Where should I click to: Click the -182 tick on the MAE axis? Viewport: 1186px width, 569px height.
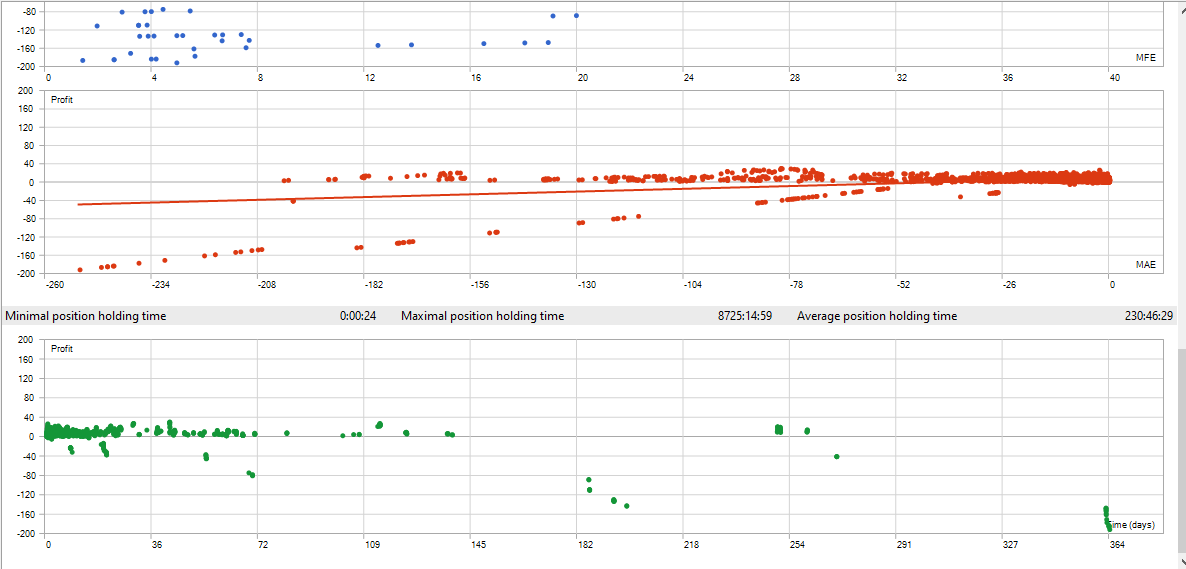(374, 285)
